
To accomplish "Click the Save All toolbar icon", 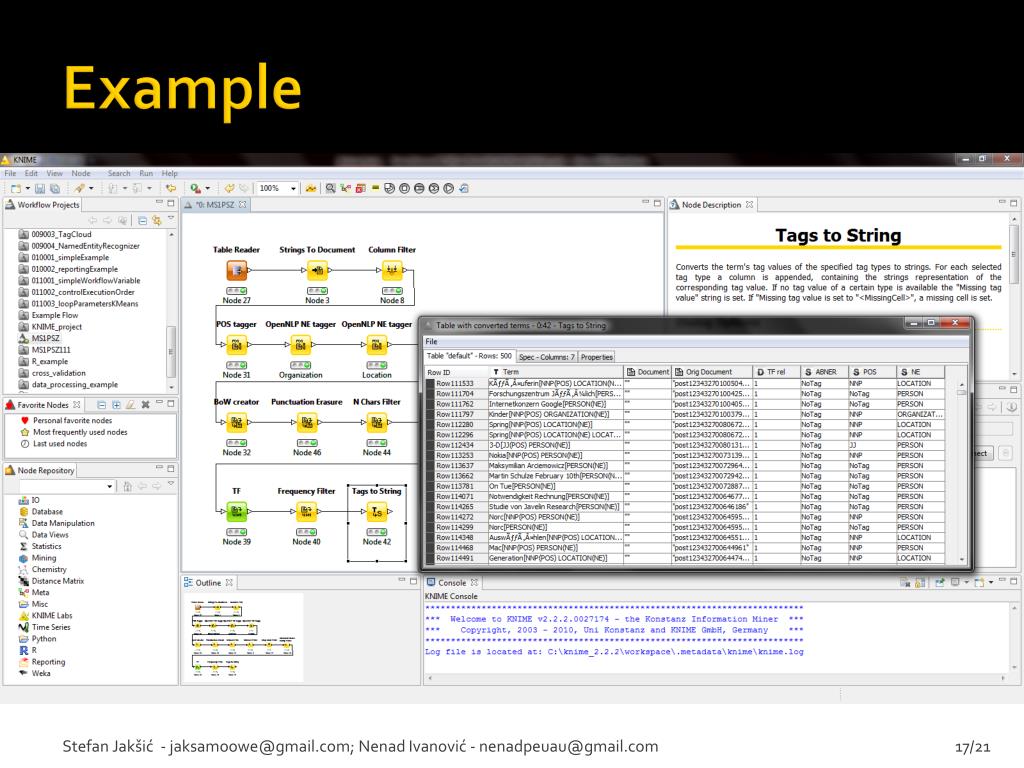I will [x=55, y=189].
